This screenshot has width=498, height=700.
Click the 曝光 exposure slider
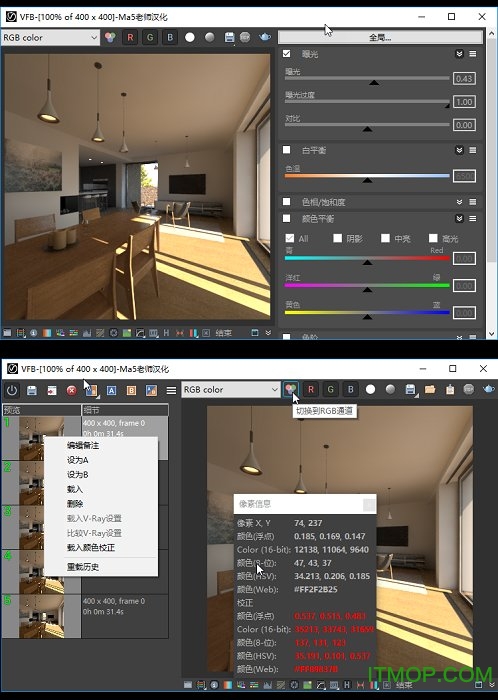point(367,79)
